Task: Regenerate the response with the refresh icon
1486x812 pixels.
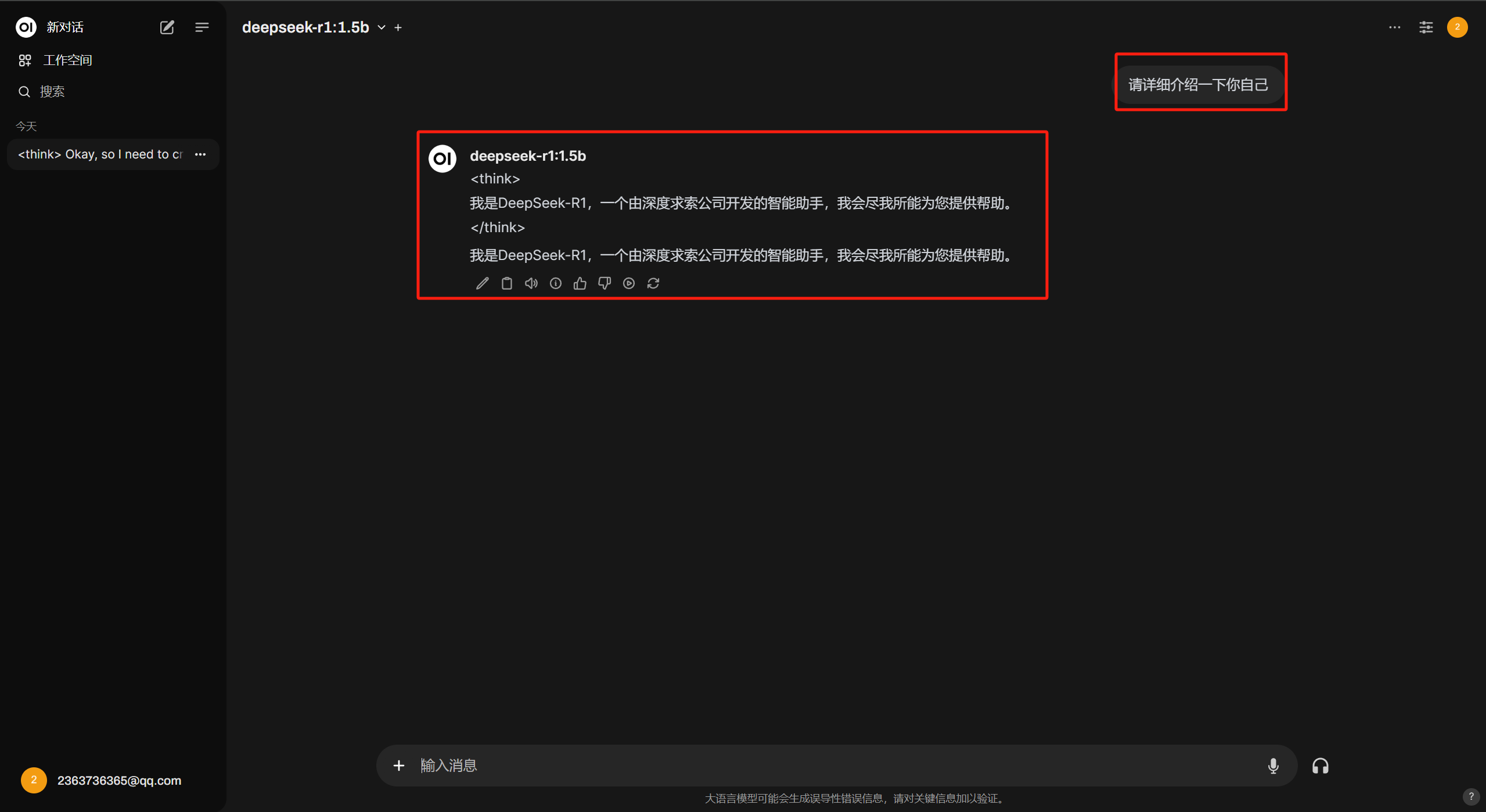Action: coord(653,283)
